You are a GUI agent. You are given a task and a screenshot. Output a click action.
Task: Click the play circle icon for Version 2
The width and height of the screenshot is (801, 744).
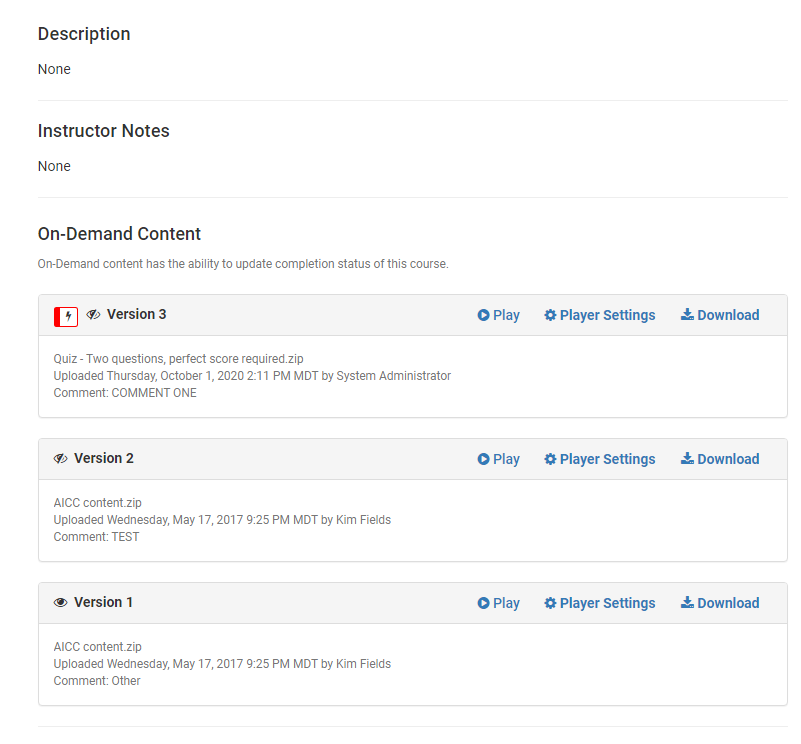point(483,459)
